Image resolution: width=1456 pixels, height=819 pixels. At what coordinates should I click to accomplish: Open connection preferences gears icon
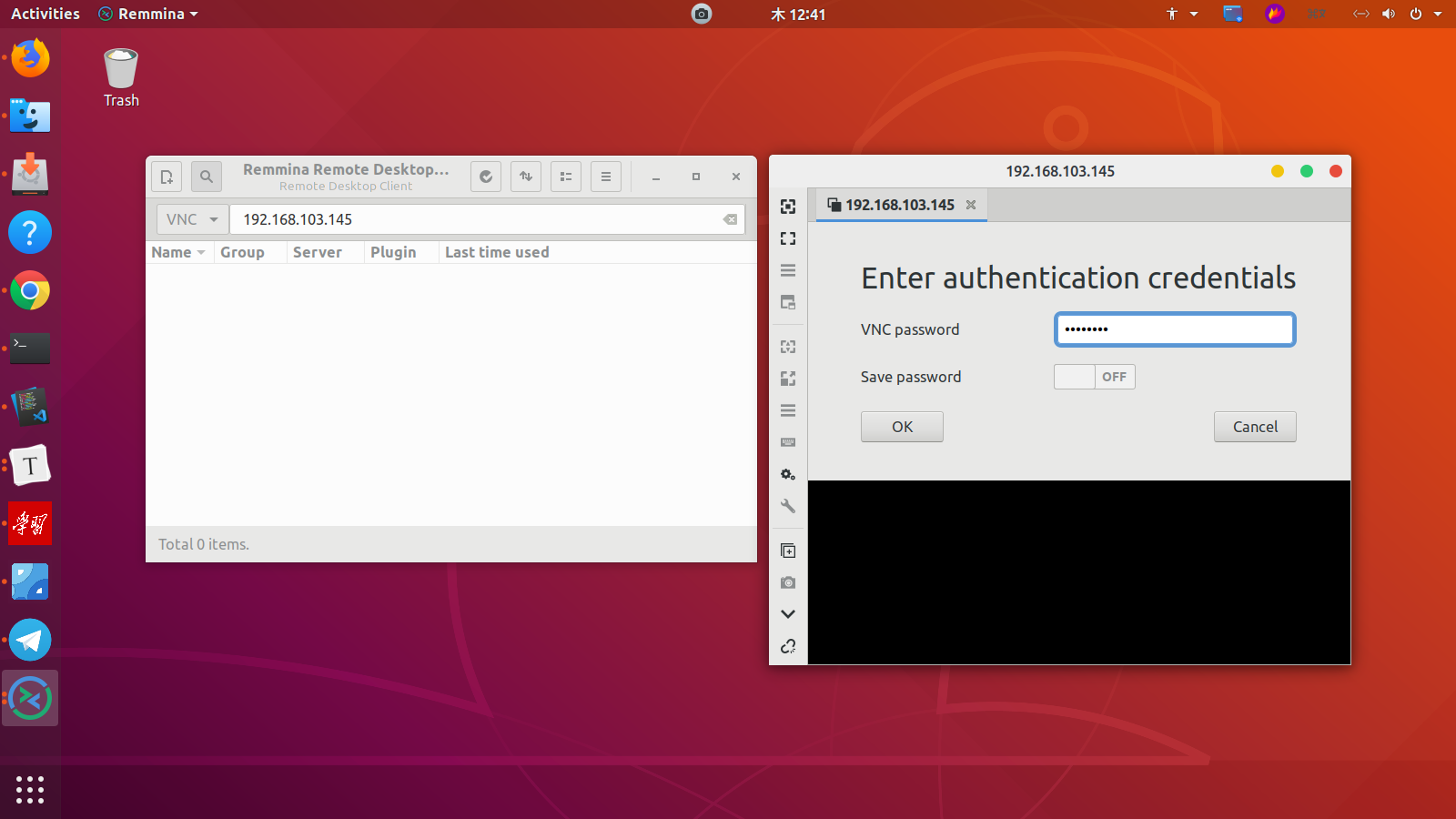[788, 474]
